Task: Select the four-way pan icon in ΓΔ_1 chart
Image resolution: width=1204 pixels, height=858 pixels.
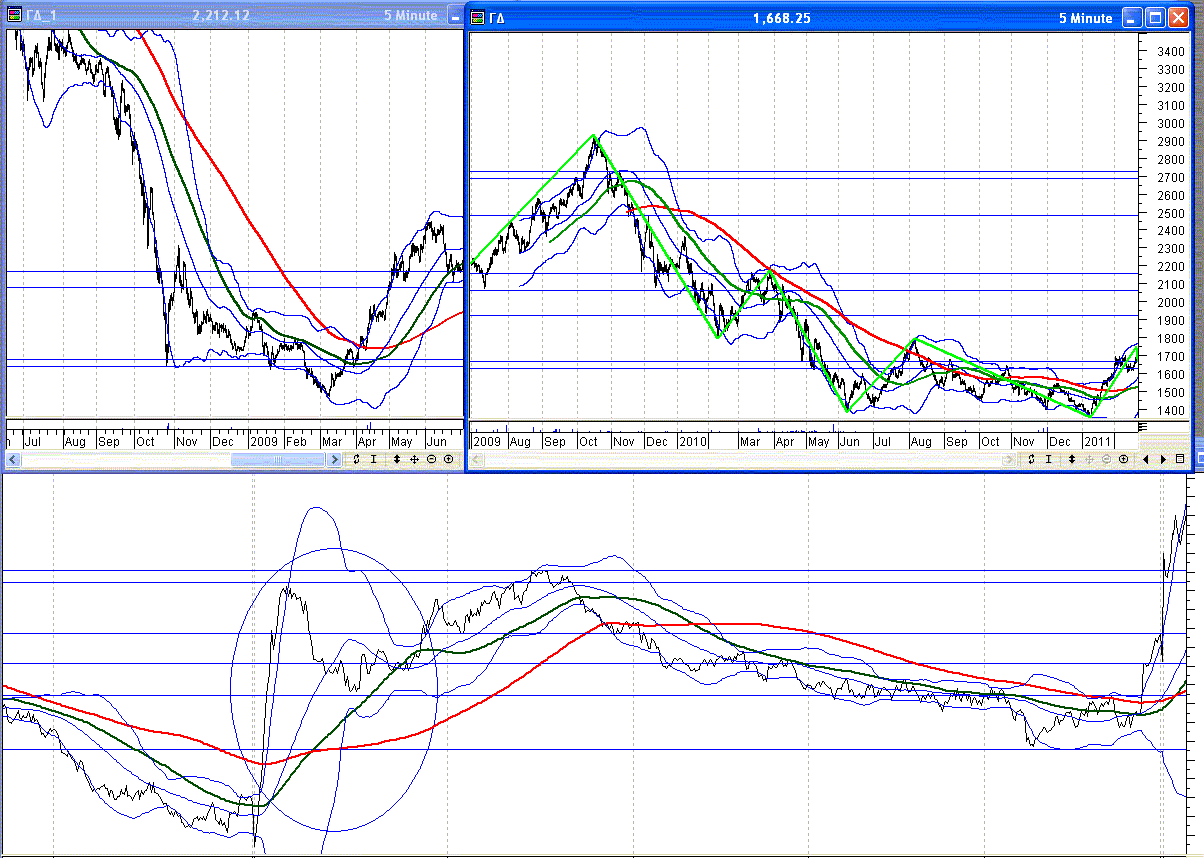Action: coord(414,459)
